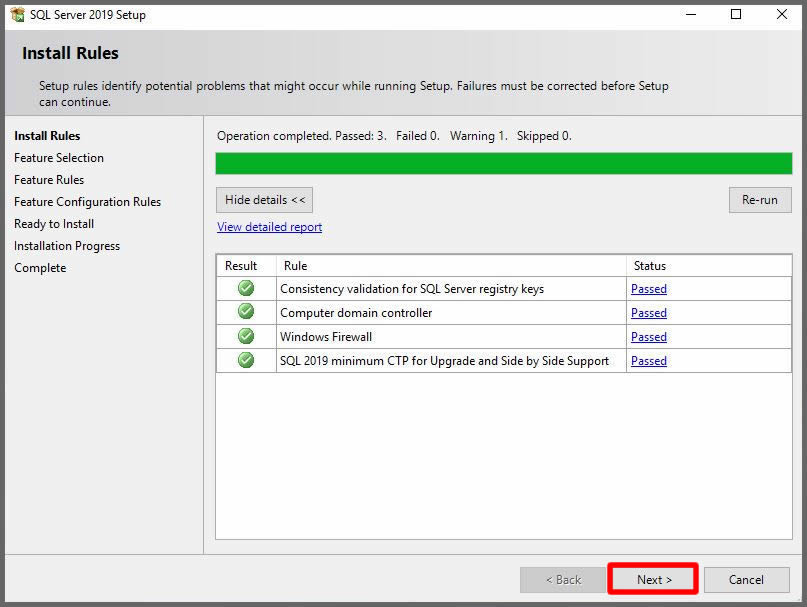807x607 pixels.
Task: Click the Rule column header
Action: tap(295, 266)
